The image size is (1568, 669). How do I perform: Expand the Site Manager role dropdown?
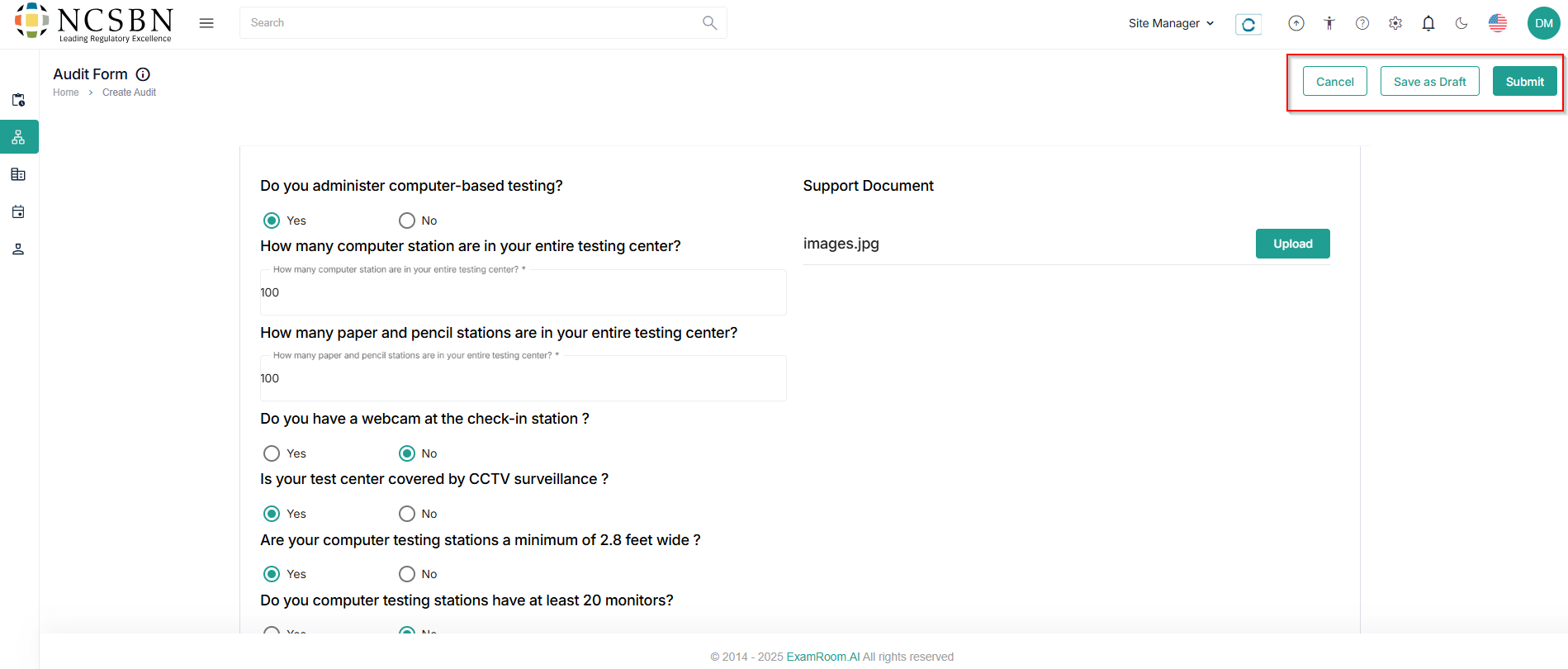(x=1171, y=23)
